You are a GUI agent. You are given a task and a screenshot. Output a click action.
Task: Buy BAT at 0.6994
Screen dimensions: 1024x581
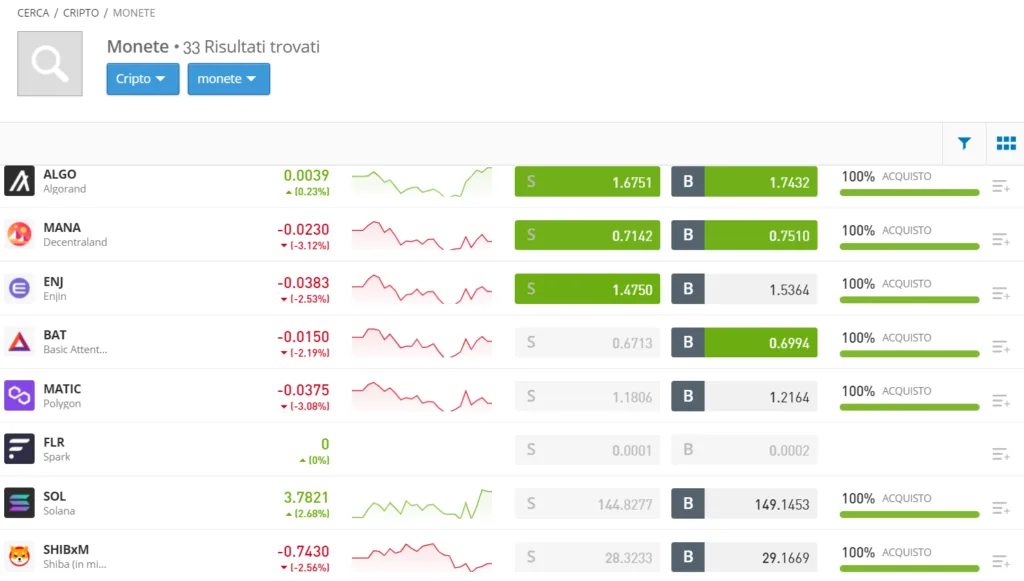coord(744,342)
